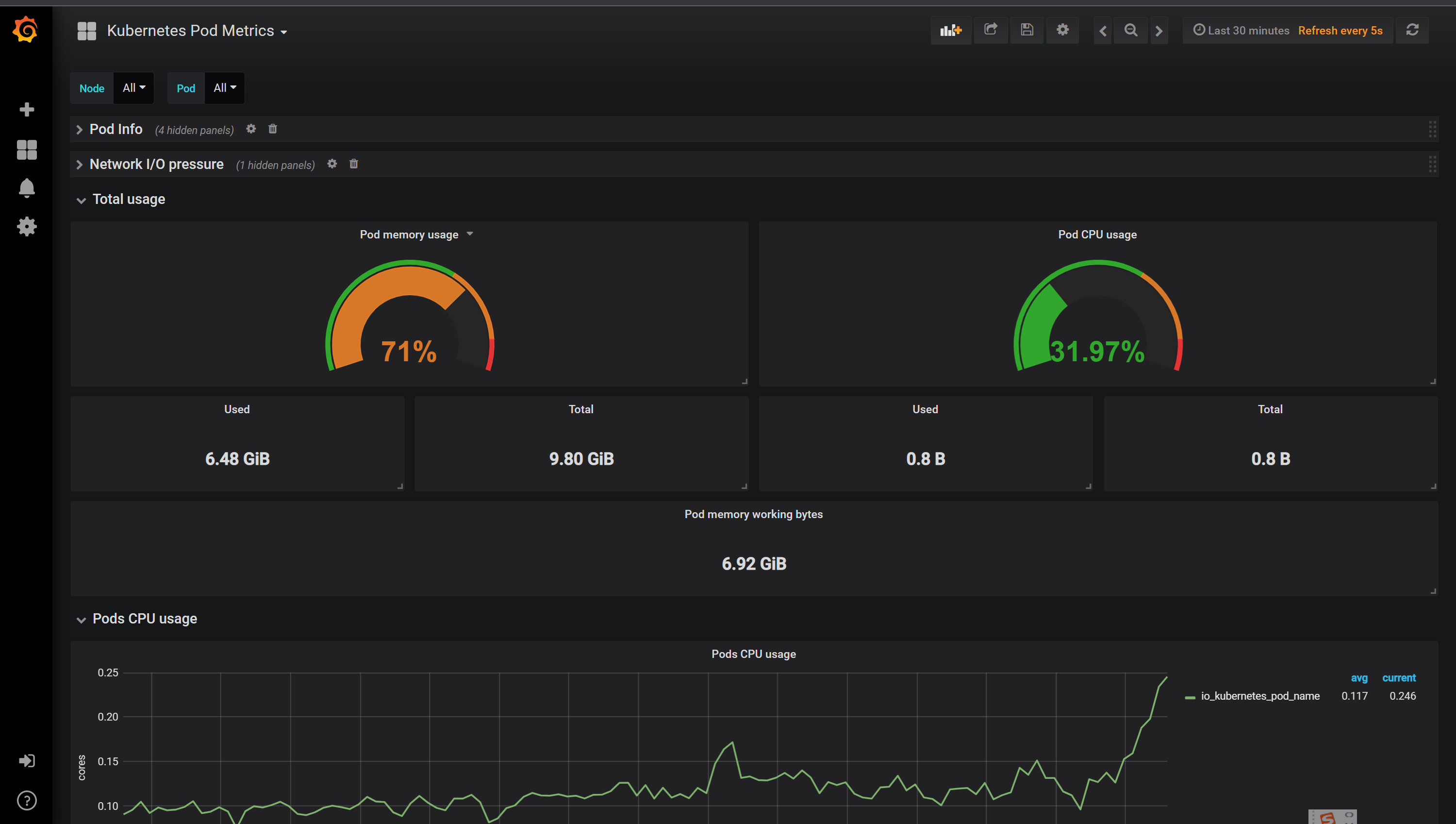Shift time range backwards with left arrow

point(1103,31)
